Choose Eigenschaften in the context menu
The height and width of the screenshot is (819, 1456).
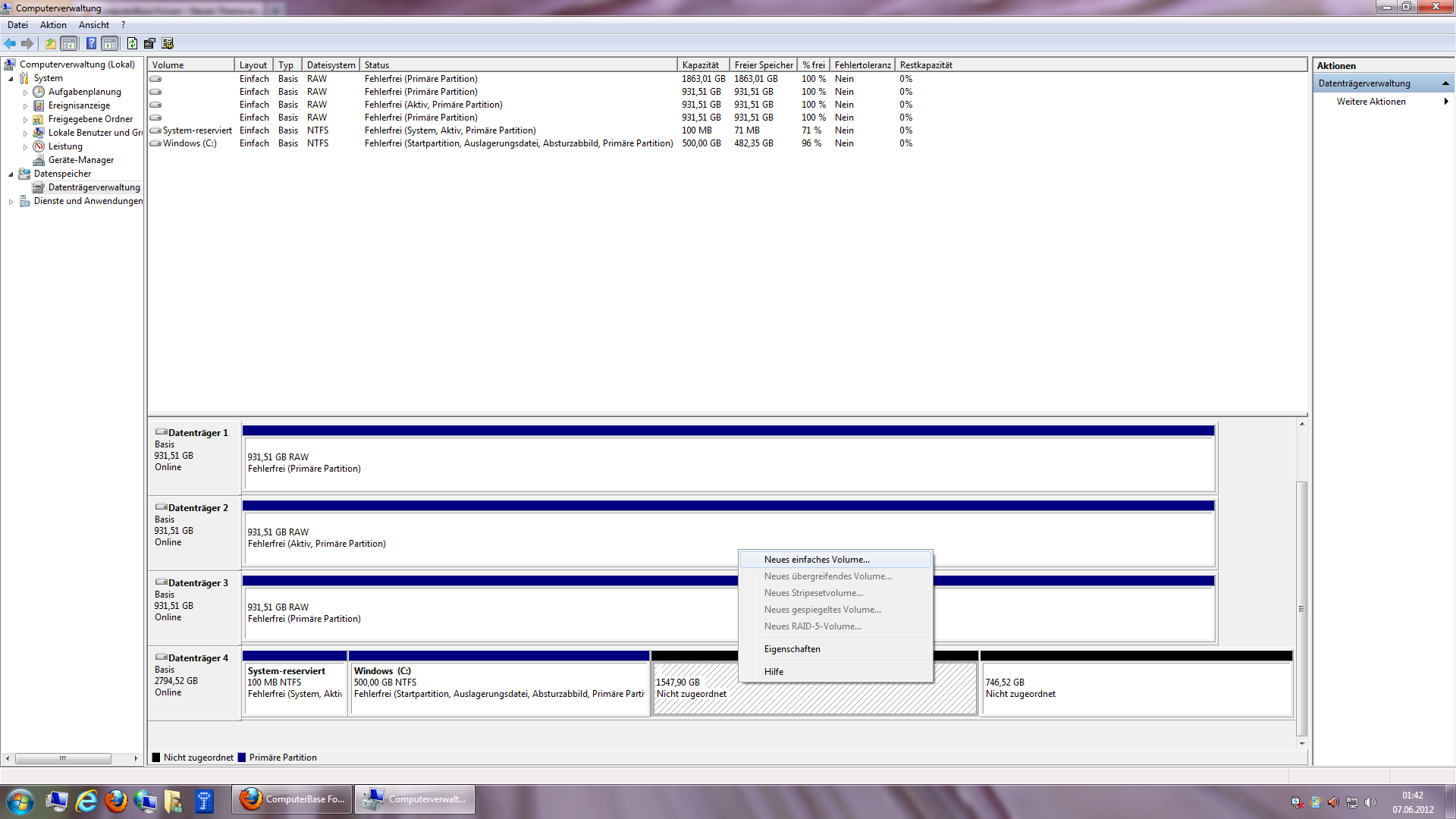792,649
